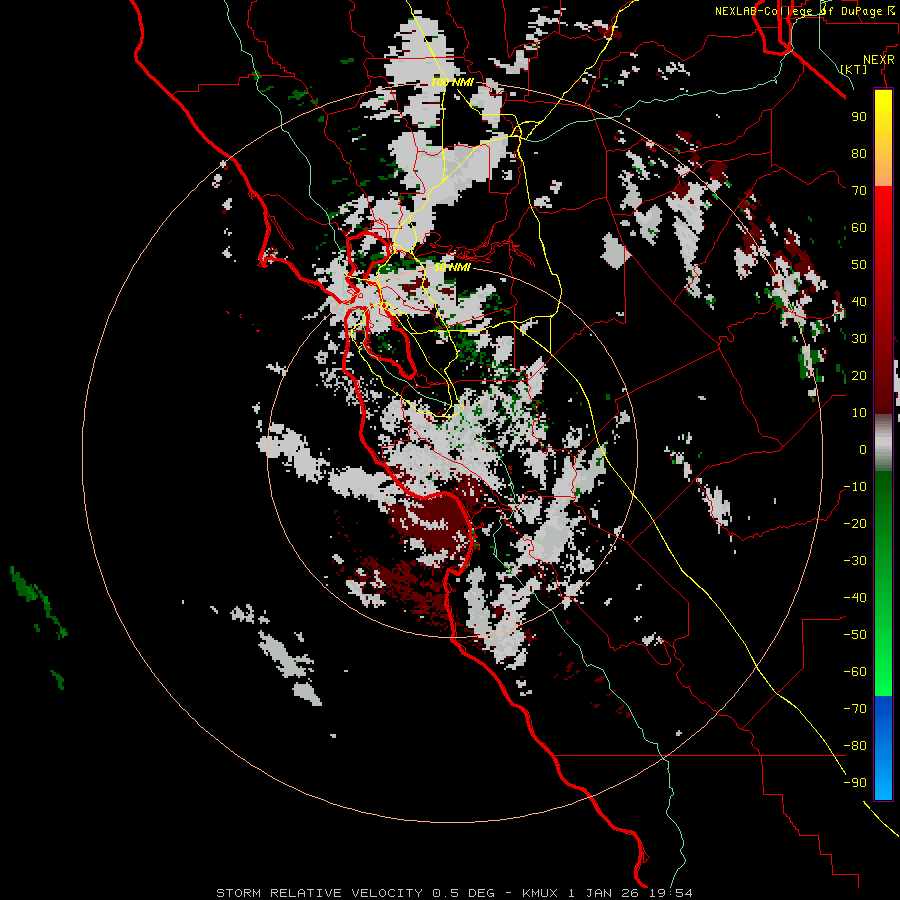The height and width of the screenshot is (900, 900).
Task: Click the positive 80 knot scale label
Action: point(859,153)
